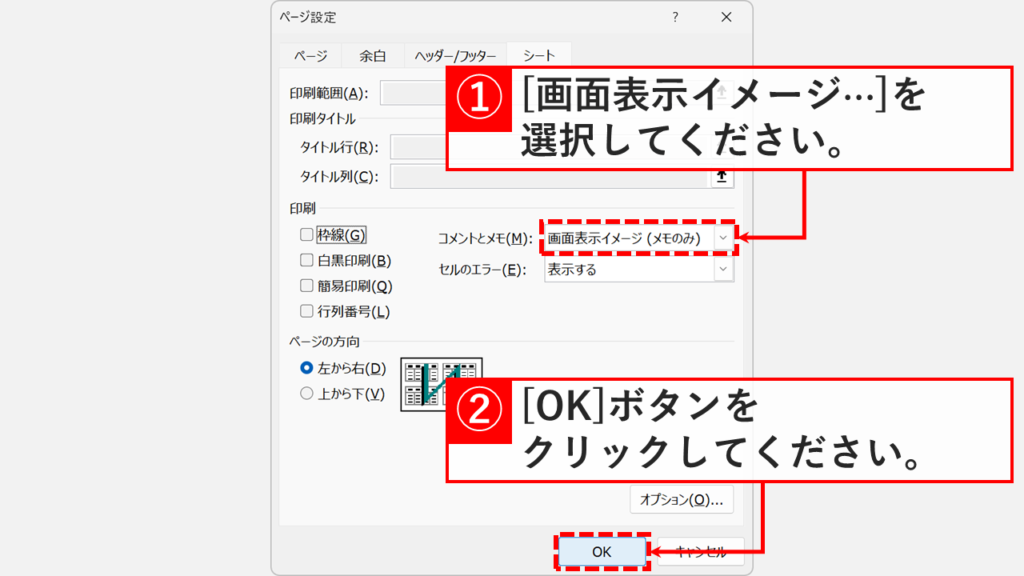Viewport: 1024px width, 576px height.
Task: Switch to the ページ tab
Action: [x=310, y=56]
